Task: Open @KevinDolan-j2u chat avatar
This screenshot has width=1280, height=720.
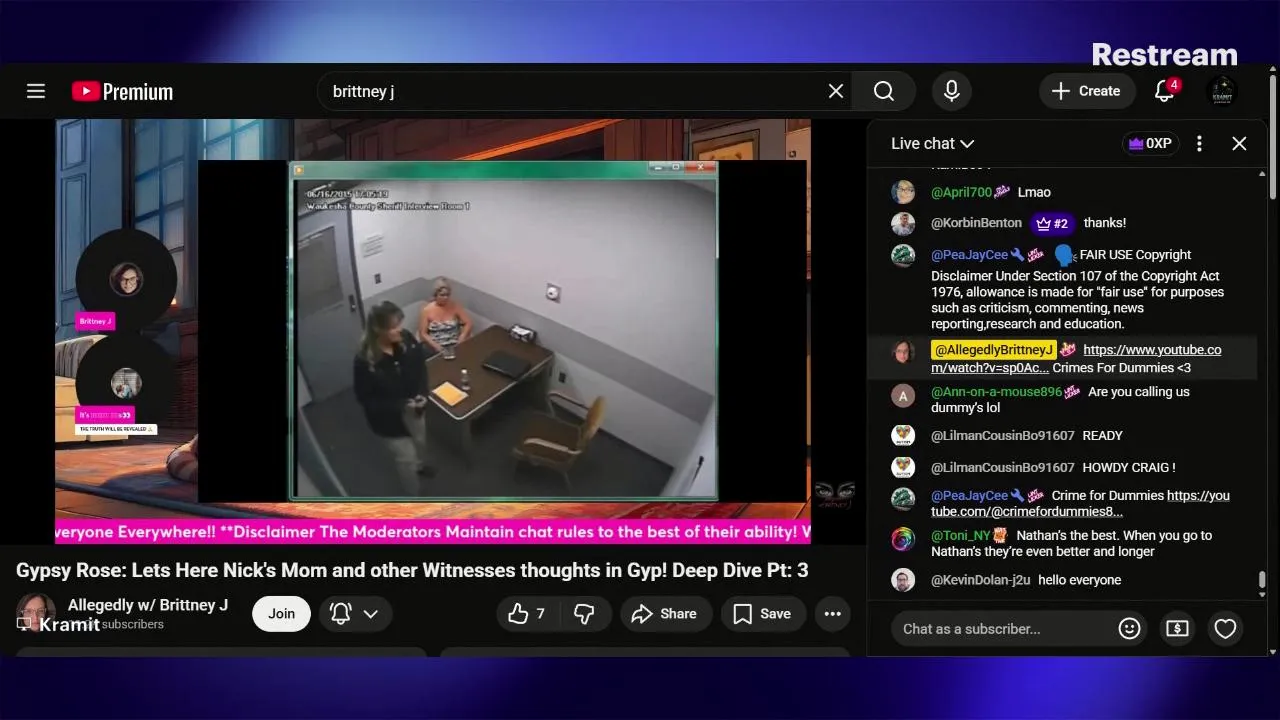Action: click(x=903, y=580)
